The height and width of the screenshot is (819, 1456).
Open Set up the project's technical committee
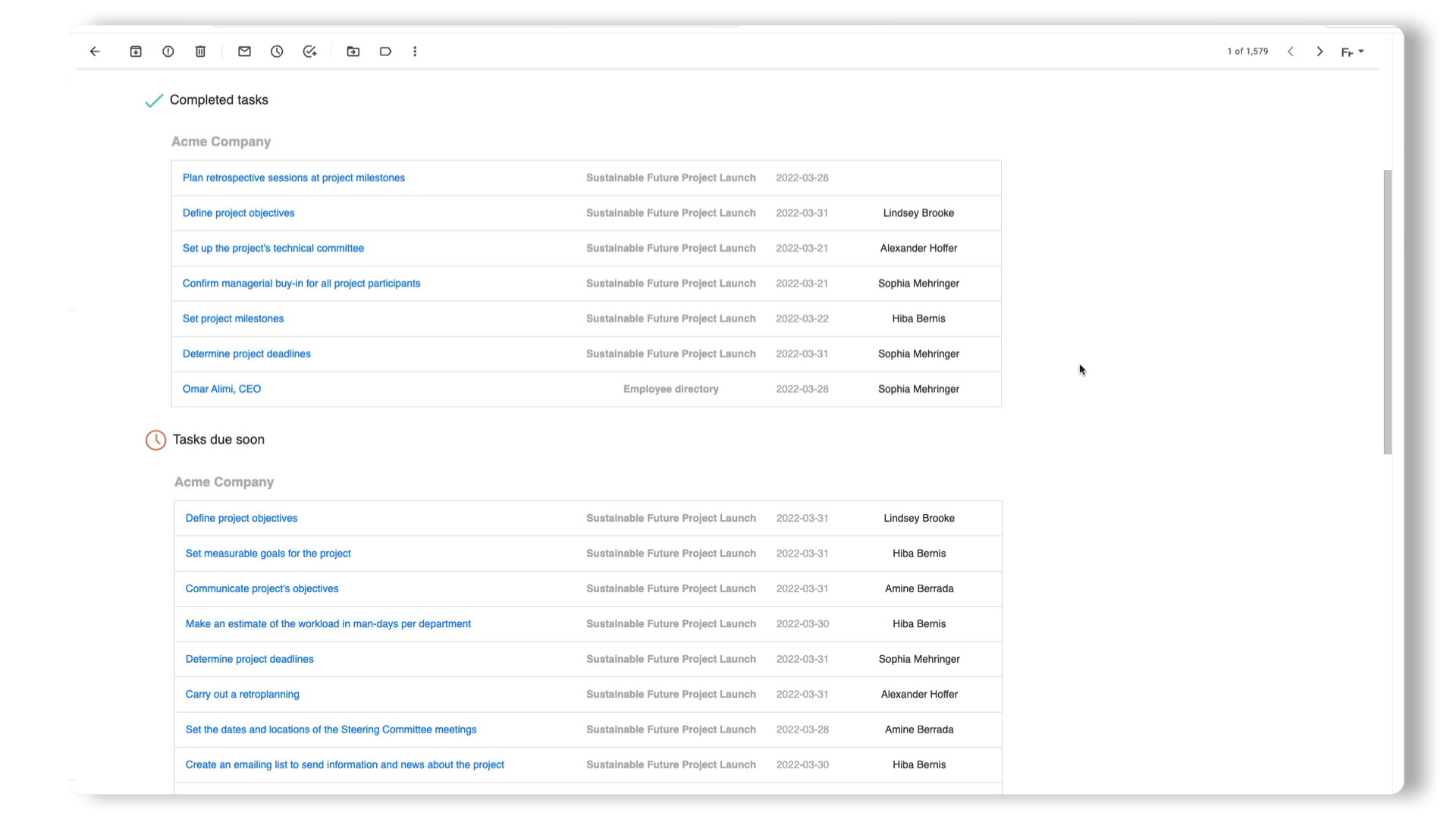(273, 248)
